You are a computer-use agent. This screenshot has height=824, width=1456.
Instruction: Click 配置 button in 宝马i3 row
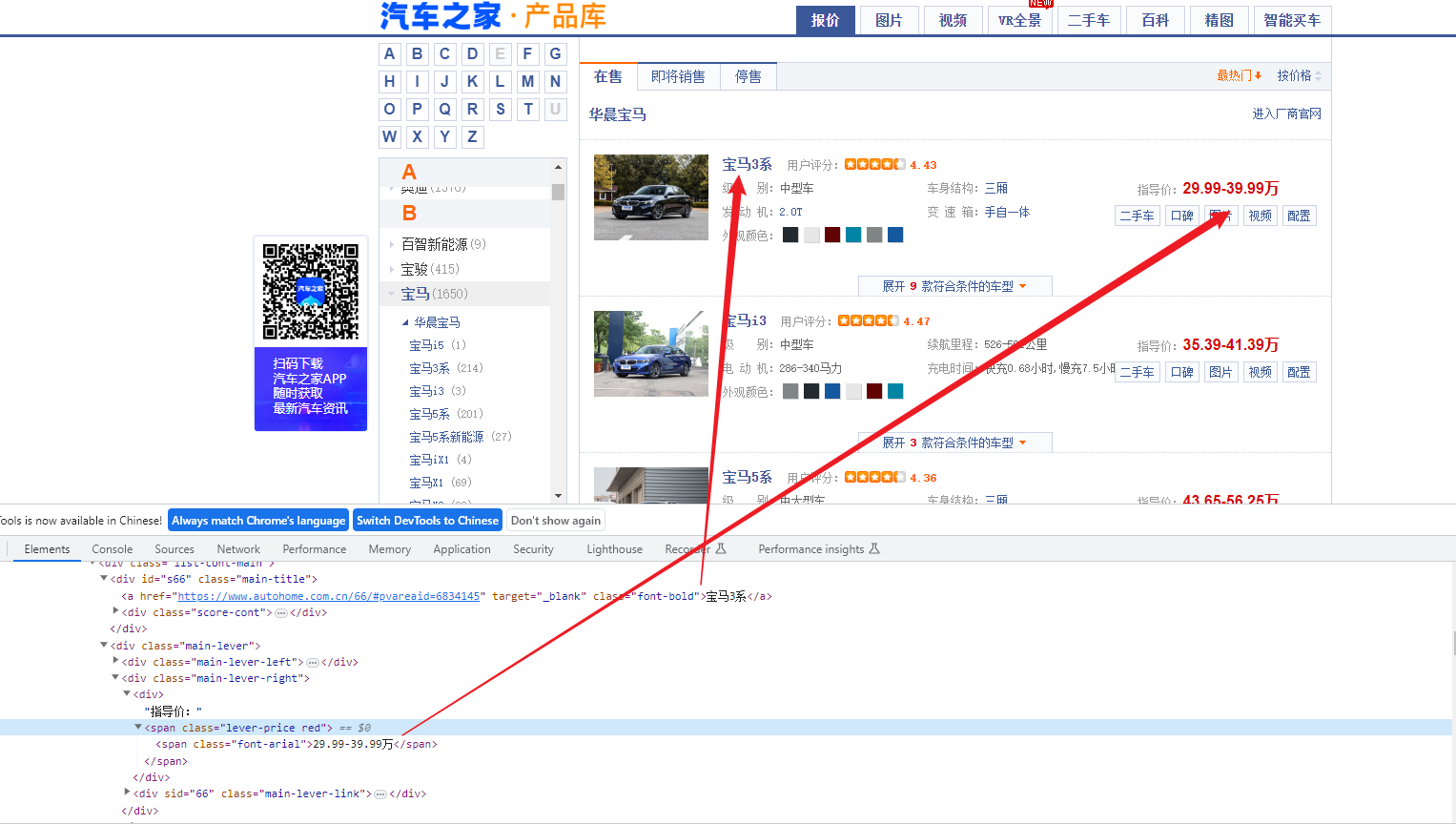pyautogui.click(x=1299, y=372)
